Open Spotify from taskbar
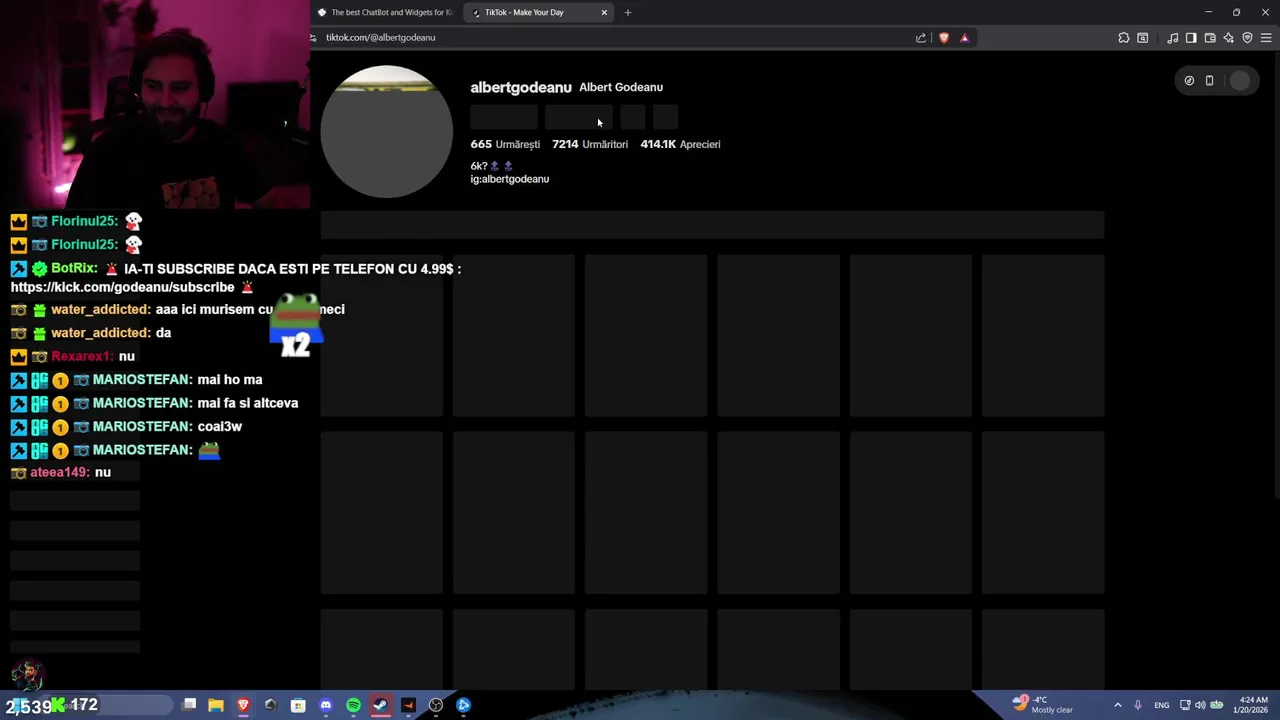 pyautogui.click(x=353, y=705)
